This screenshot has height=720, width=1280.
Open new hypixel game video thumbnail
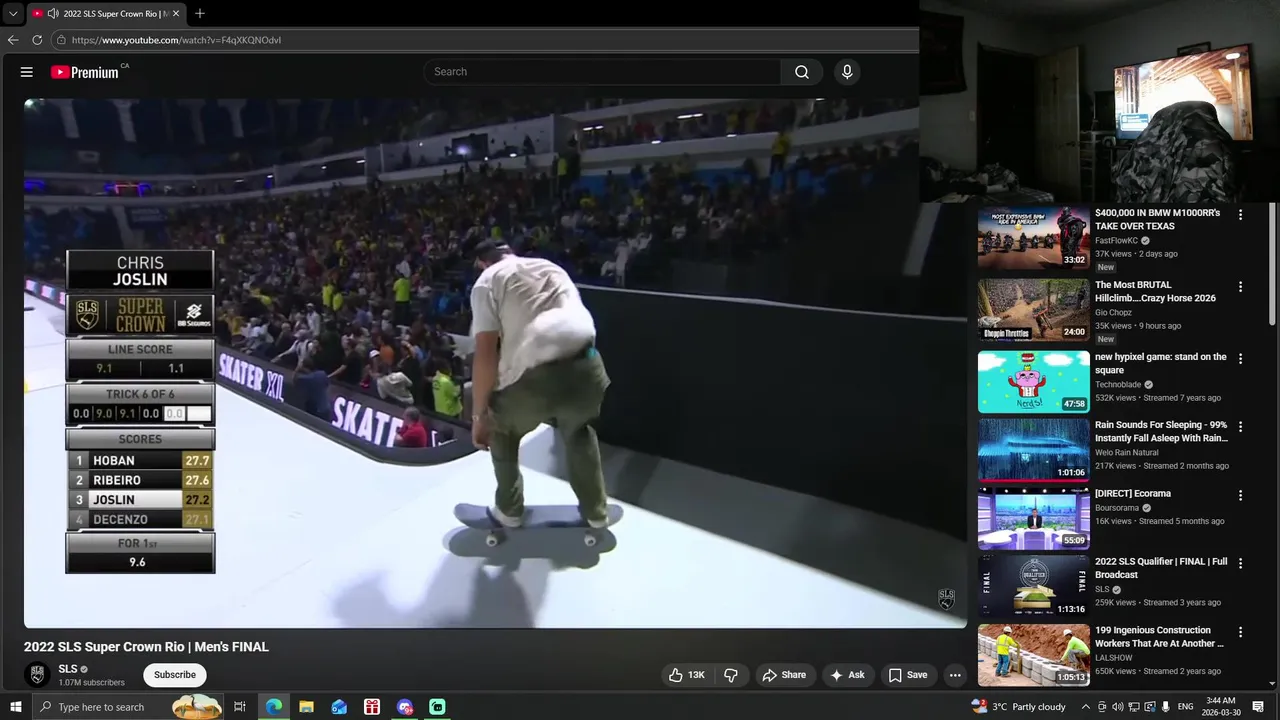click(x=1034, y=381)
